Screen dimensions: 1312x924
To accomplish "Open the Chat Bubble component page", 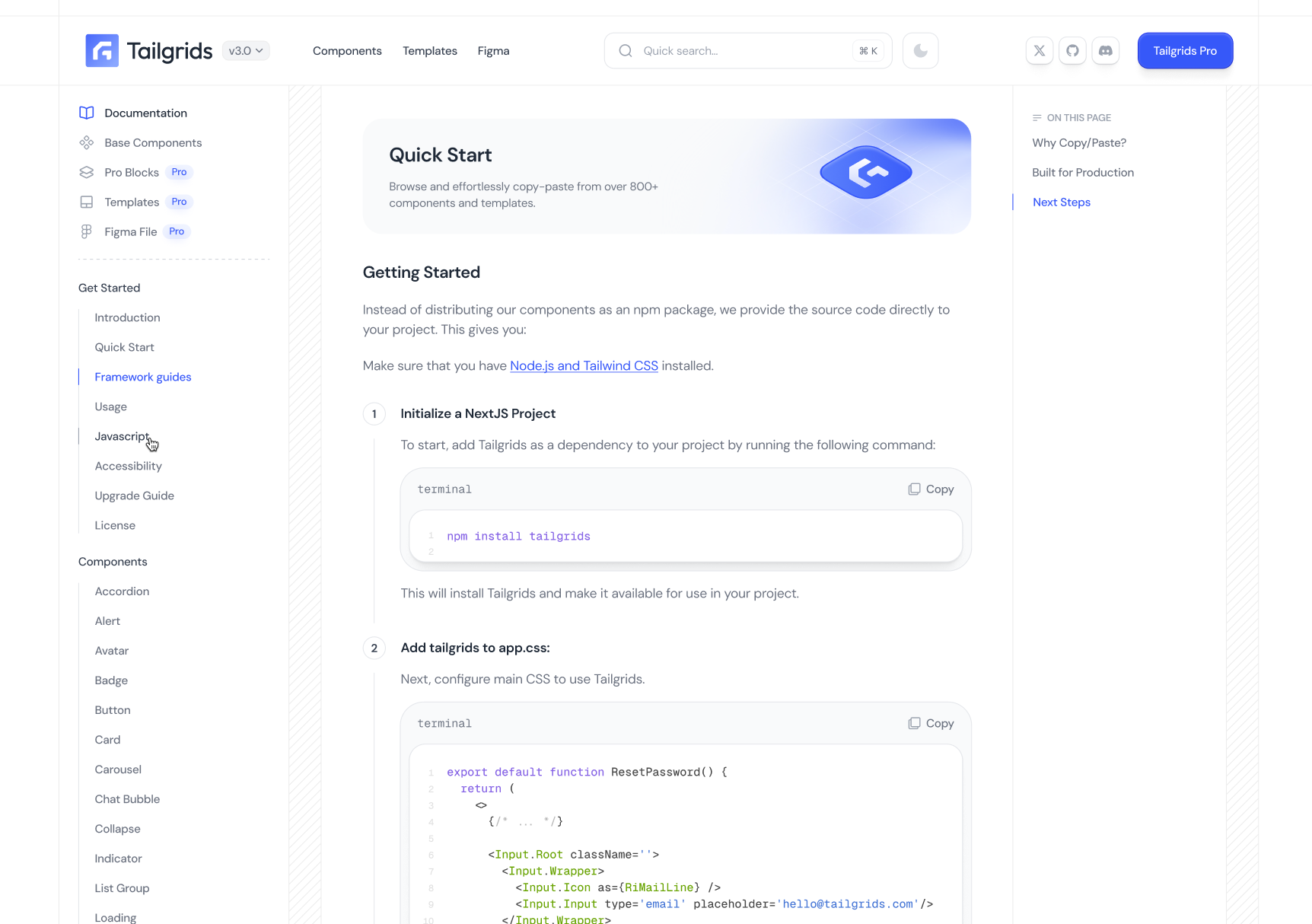I will coord(127,799).
